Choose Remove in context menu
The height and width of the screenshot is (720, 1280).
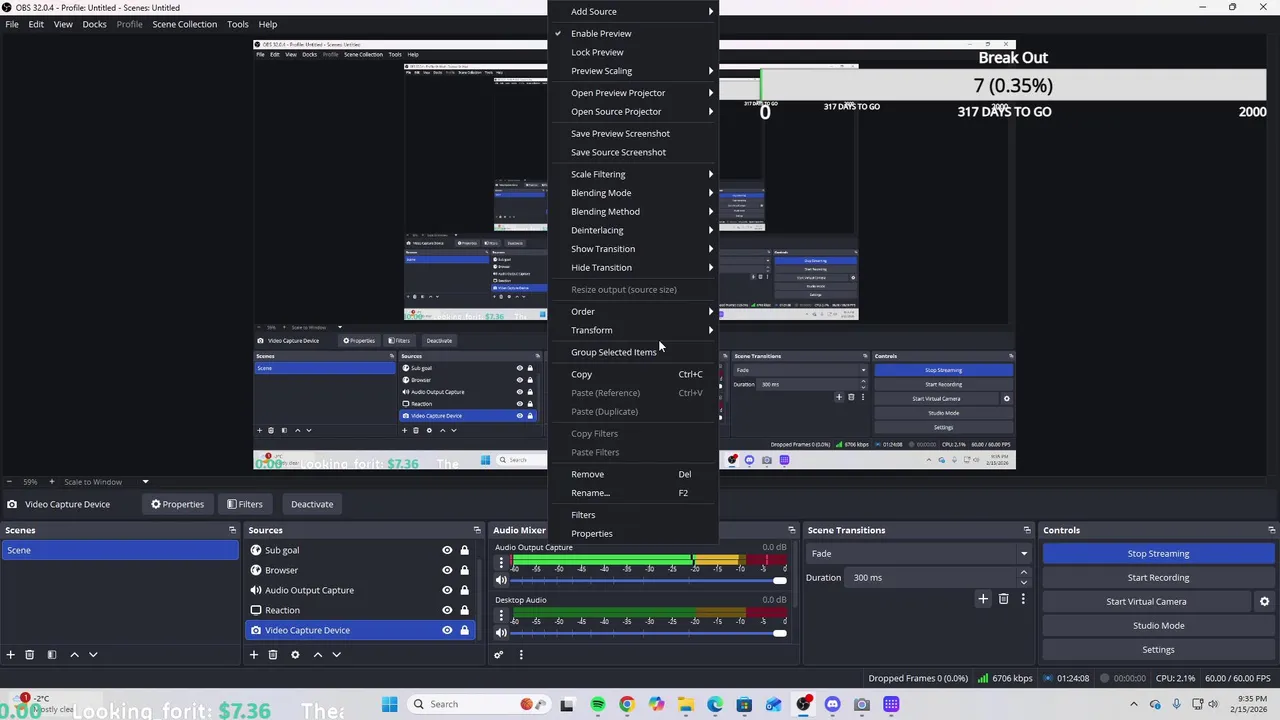tap(633, 474)
